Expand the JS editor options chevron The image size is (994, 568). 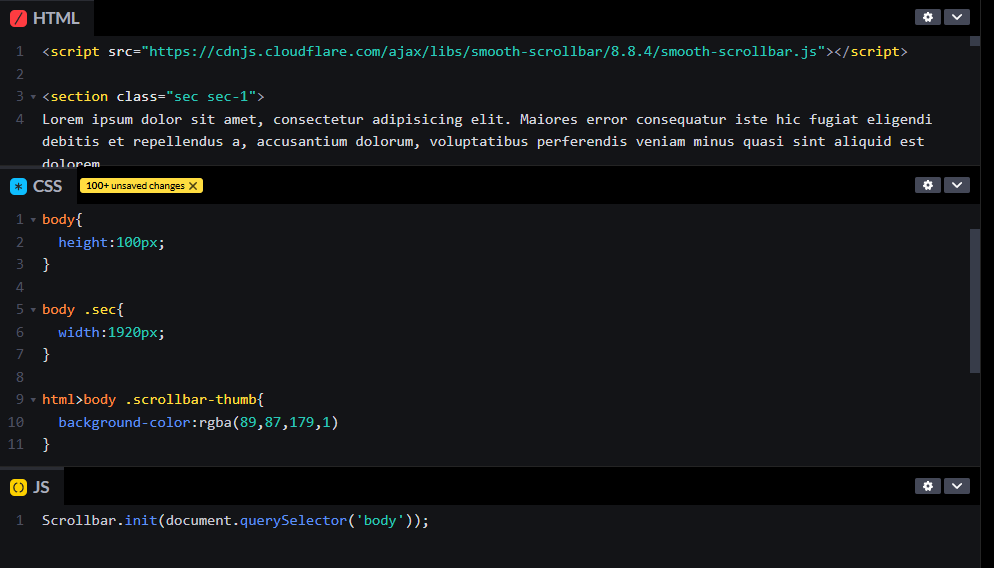(x=957, y=486)
